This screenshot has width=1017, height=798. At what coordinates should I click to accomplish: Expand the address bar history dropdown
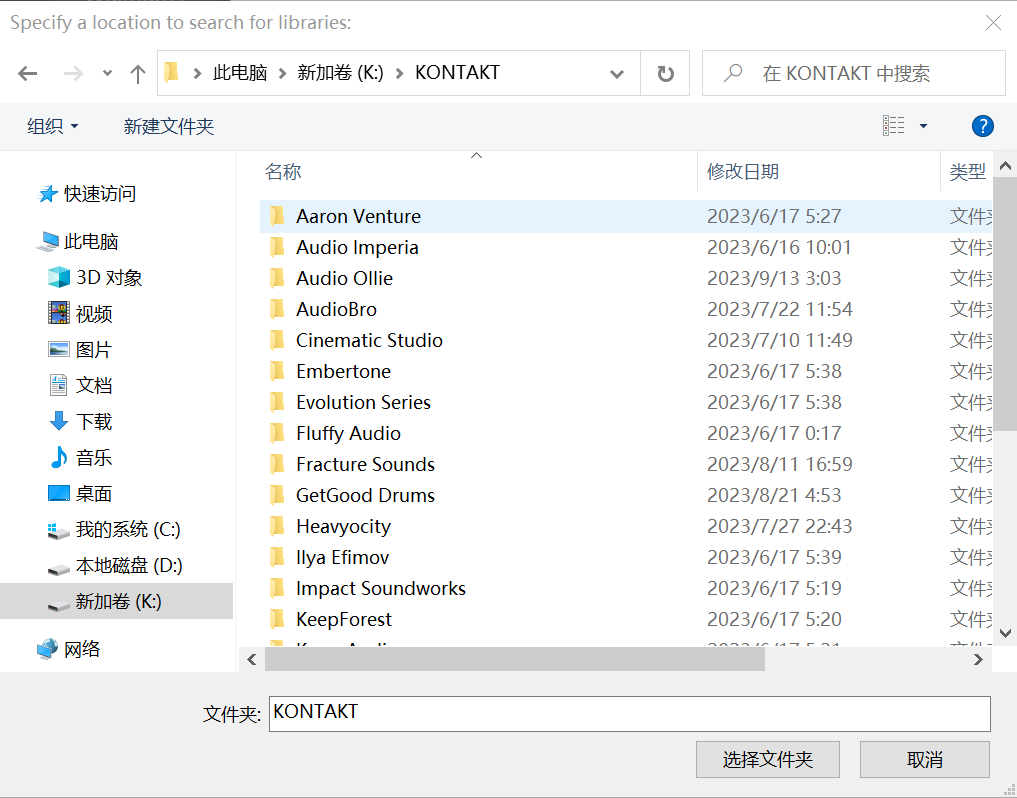tap(617, 73)
